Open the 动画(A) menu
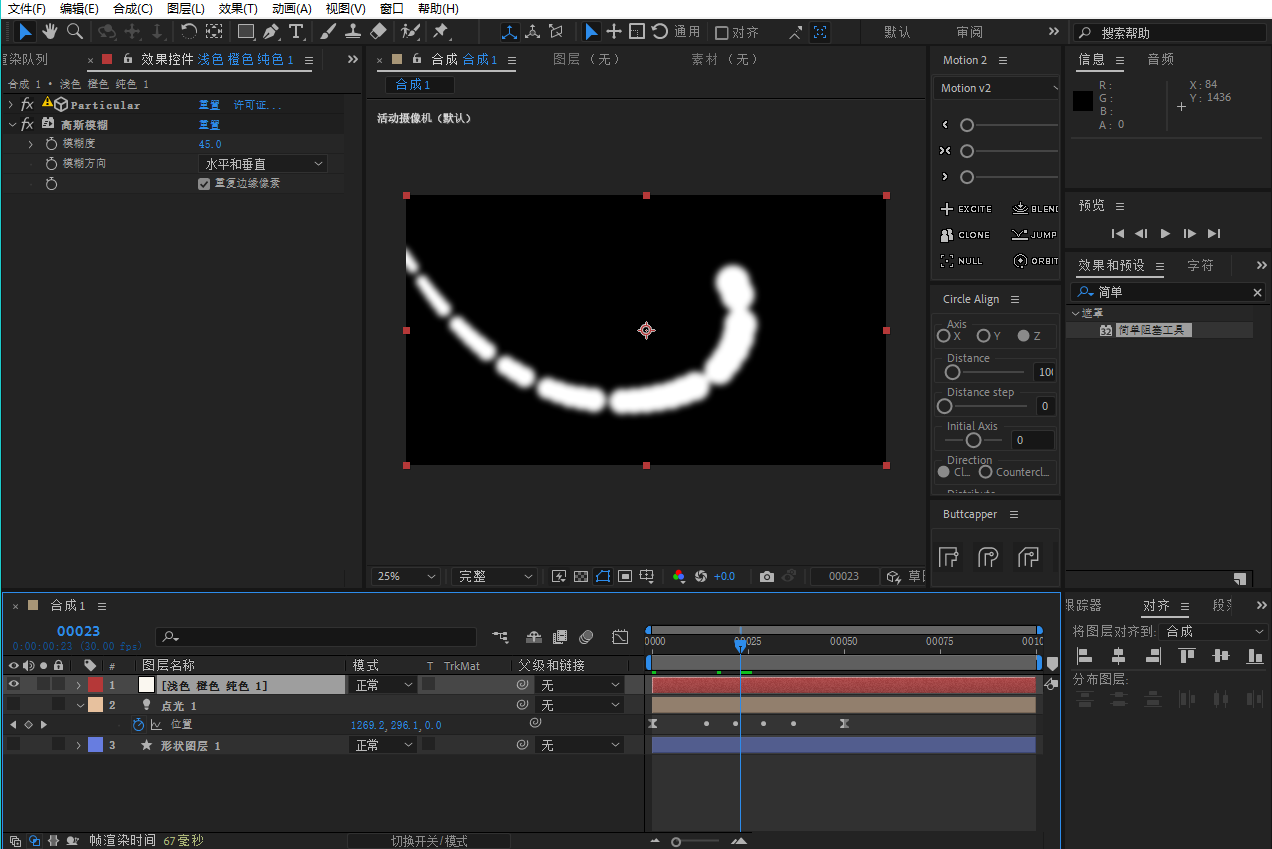 tap(292, 9)
